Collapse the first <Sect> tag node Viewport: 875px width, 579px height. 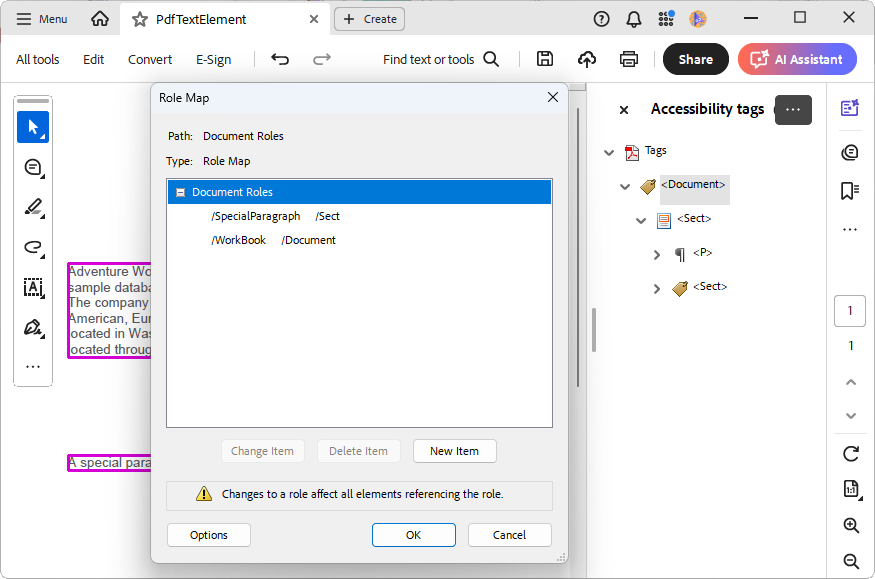[x=641, y=220]
